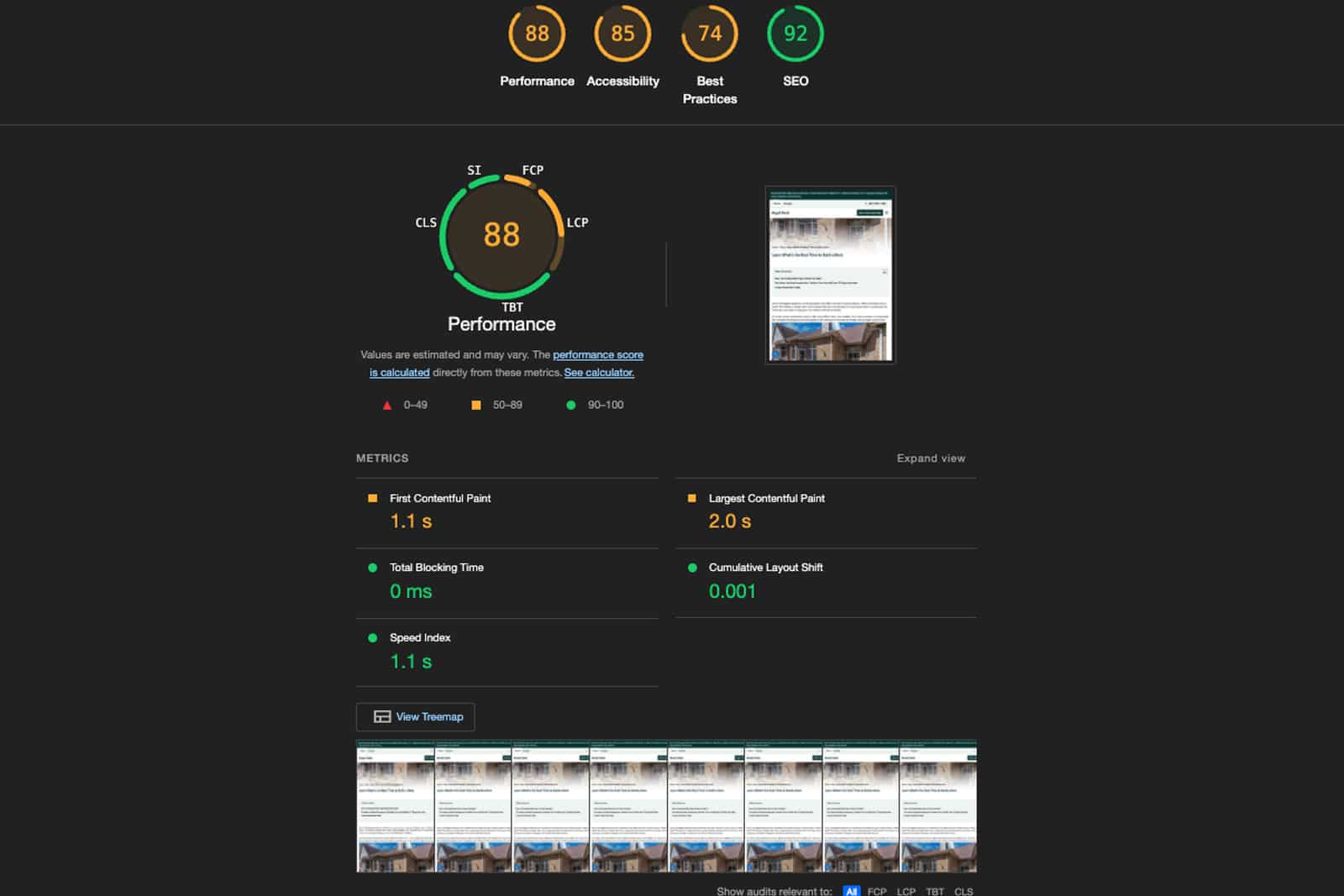Viewport: 1344px width, 896px height.
Task: Filter audits by LCP
Action: point(906,891)
